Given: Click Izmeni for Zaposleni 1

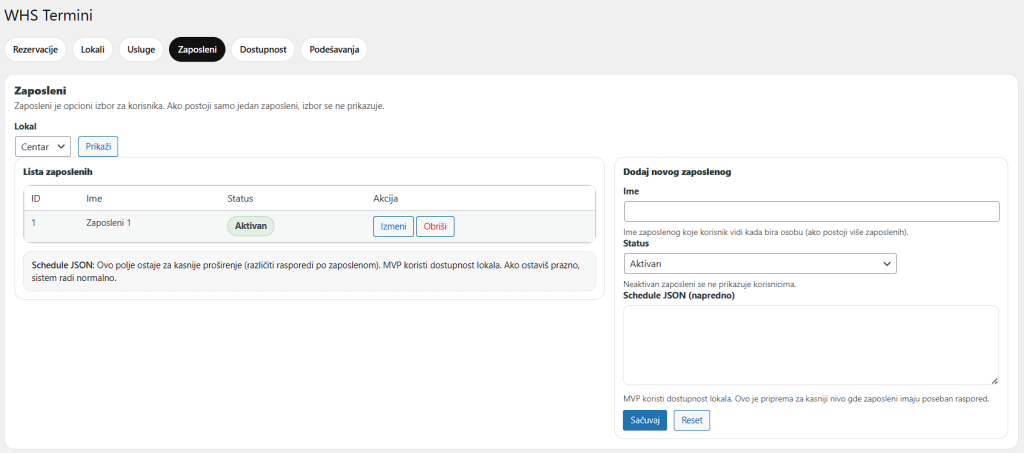Looking at the screenshot, I should click(392, 227).
